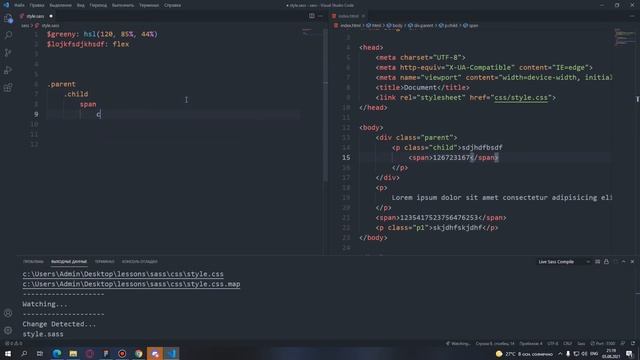Open the style.css.map path link in output
Image resolution: width=640 pixels, height=360 pixels.
[131, 284]
